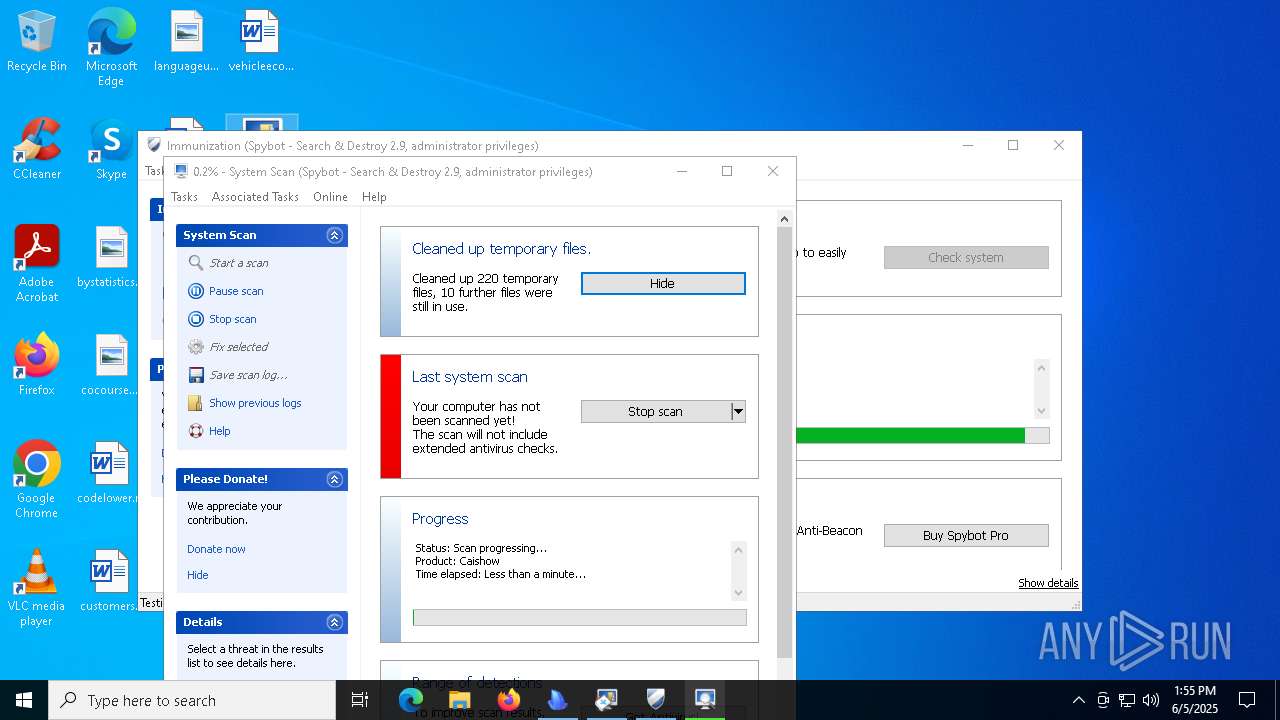Click the Pause scan text link
This screenshot has height=720, width=1280.
click(x=236, y=291)
